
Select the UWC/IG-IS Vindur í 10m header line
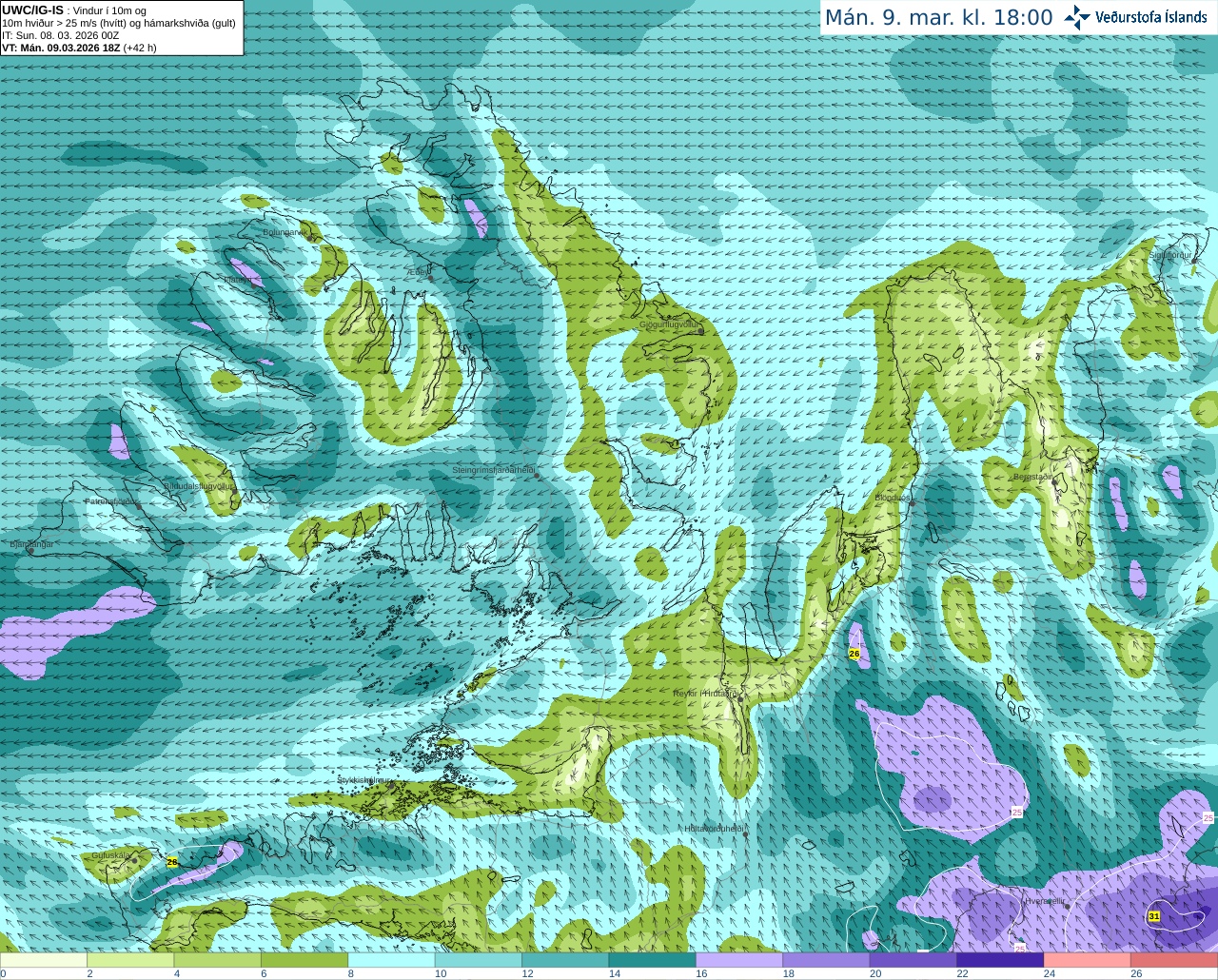[74, 10]
